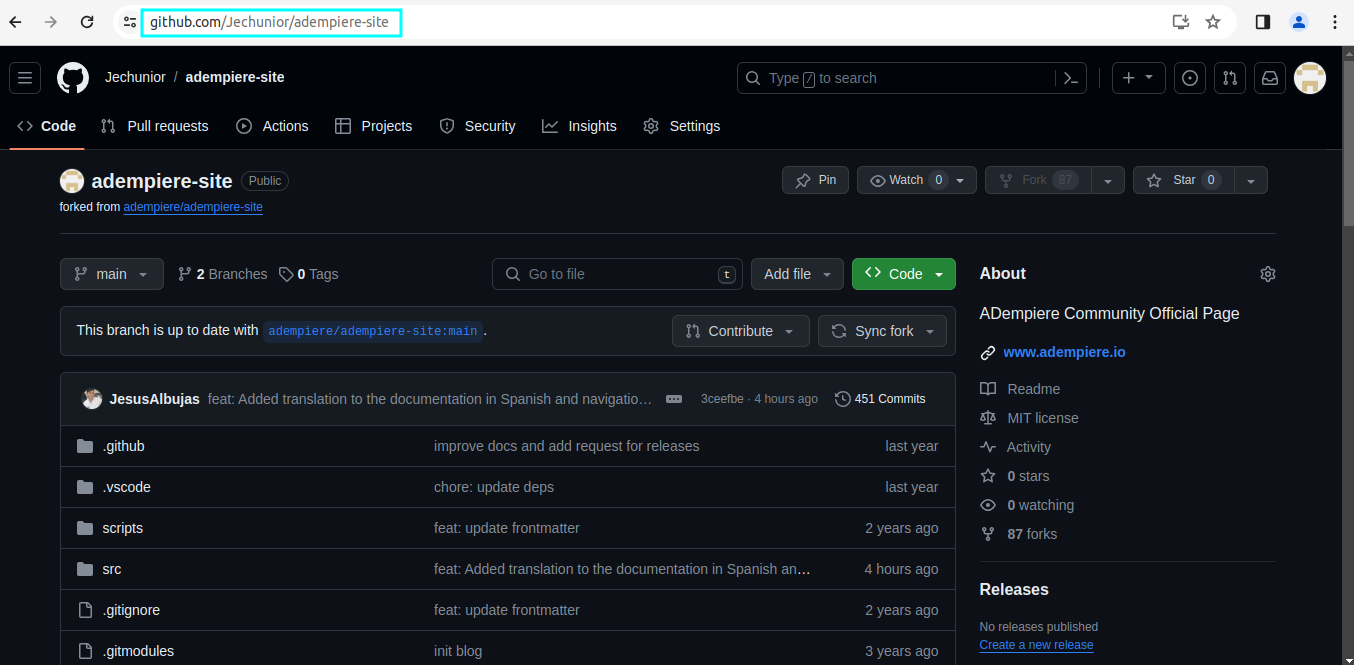Switch to the Settings tab
The width and height of the screenshot is (1354, 665).
(681, 126)
